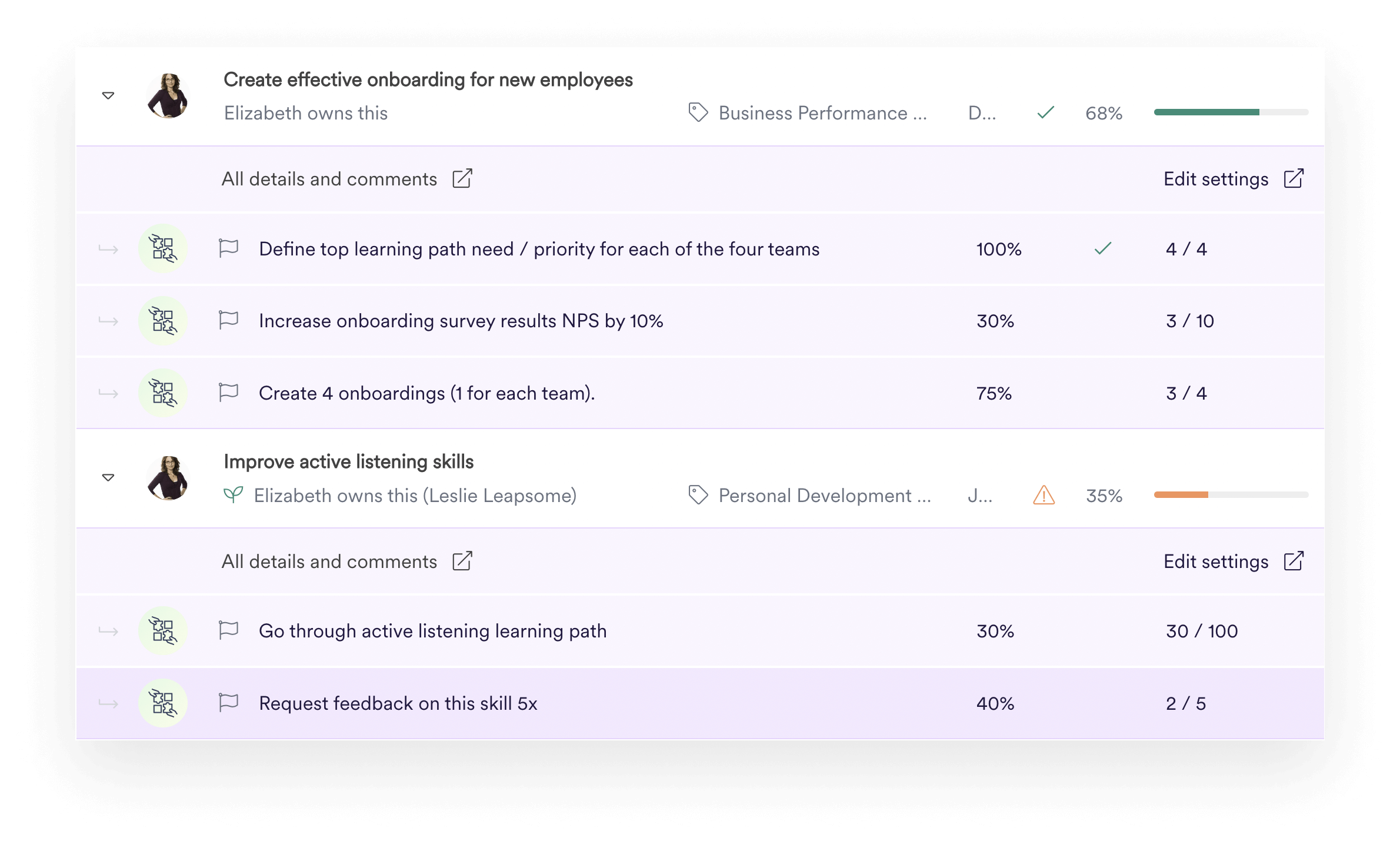This screenshot has width=1400, height=844.
Task: Click the orange warning triangle on Improve active listening skills
Action: (1044, 496)
